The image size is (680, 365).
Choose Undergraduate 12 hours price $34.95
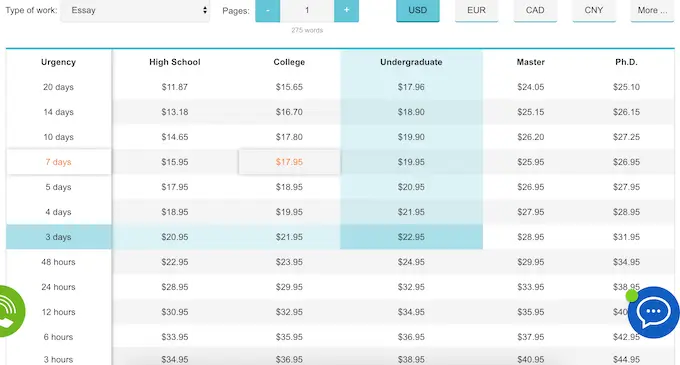point(411,312)
